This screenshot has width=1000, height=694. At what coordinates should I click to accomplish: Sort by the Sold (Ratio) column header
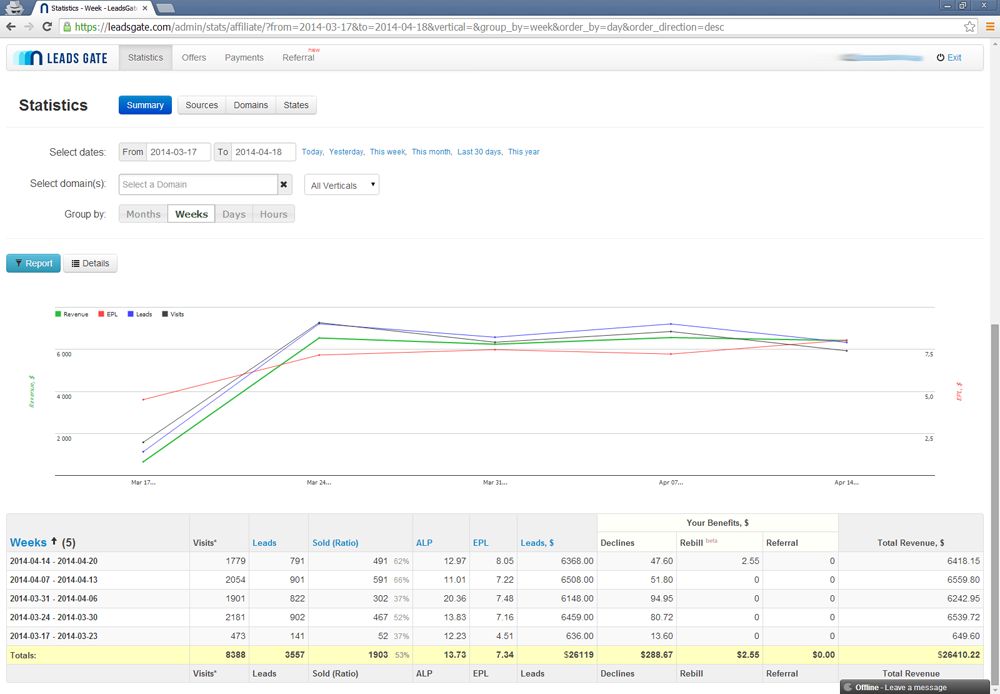pos(335,543)
